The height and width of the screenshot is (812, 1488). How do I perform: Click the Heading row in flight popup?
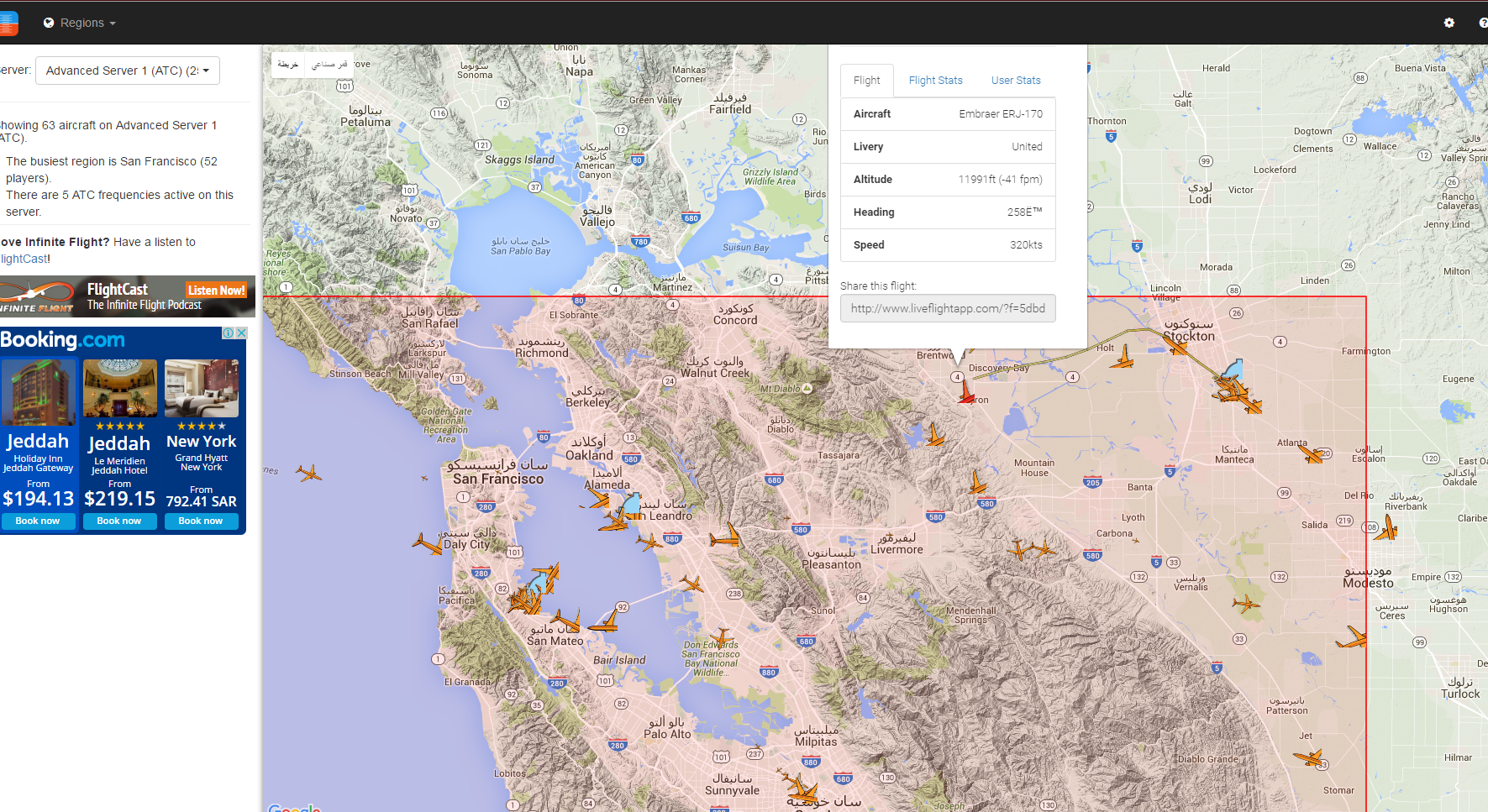[948, 212]
